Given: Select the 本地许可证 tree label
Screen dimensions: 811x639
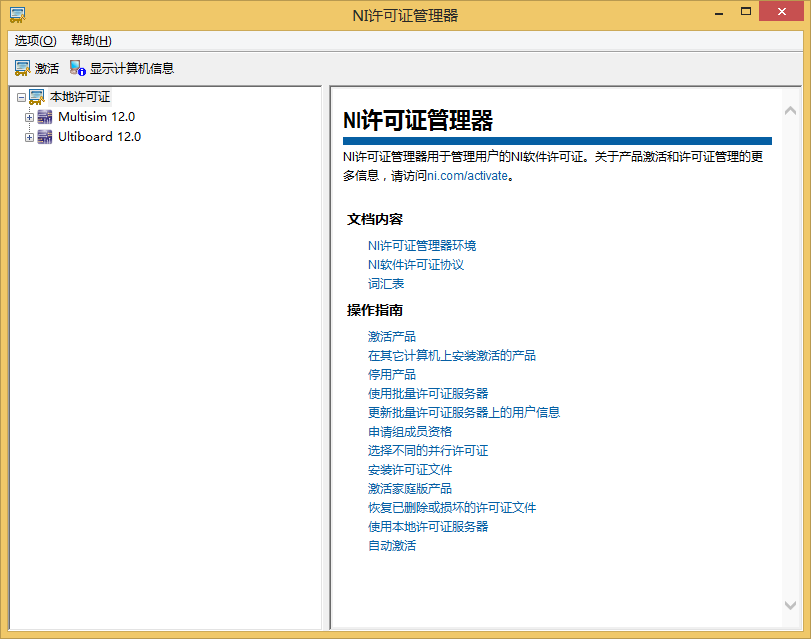Looking at the screenshot, I should 80,97.
